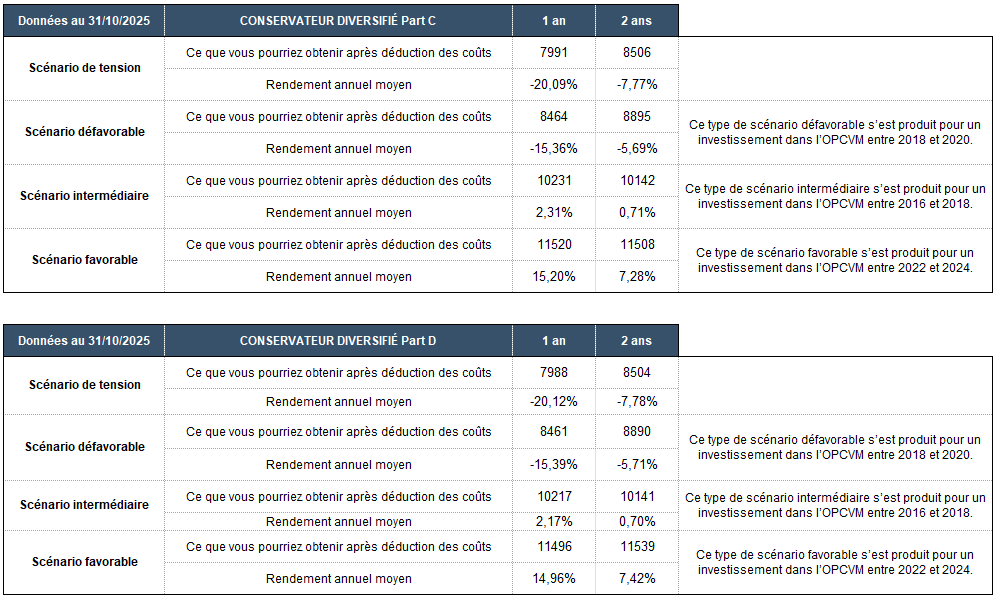995x596 pixels.
Task: Click the 7988 value cell
Action: coord(553,373)
